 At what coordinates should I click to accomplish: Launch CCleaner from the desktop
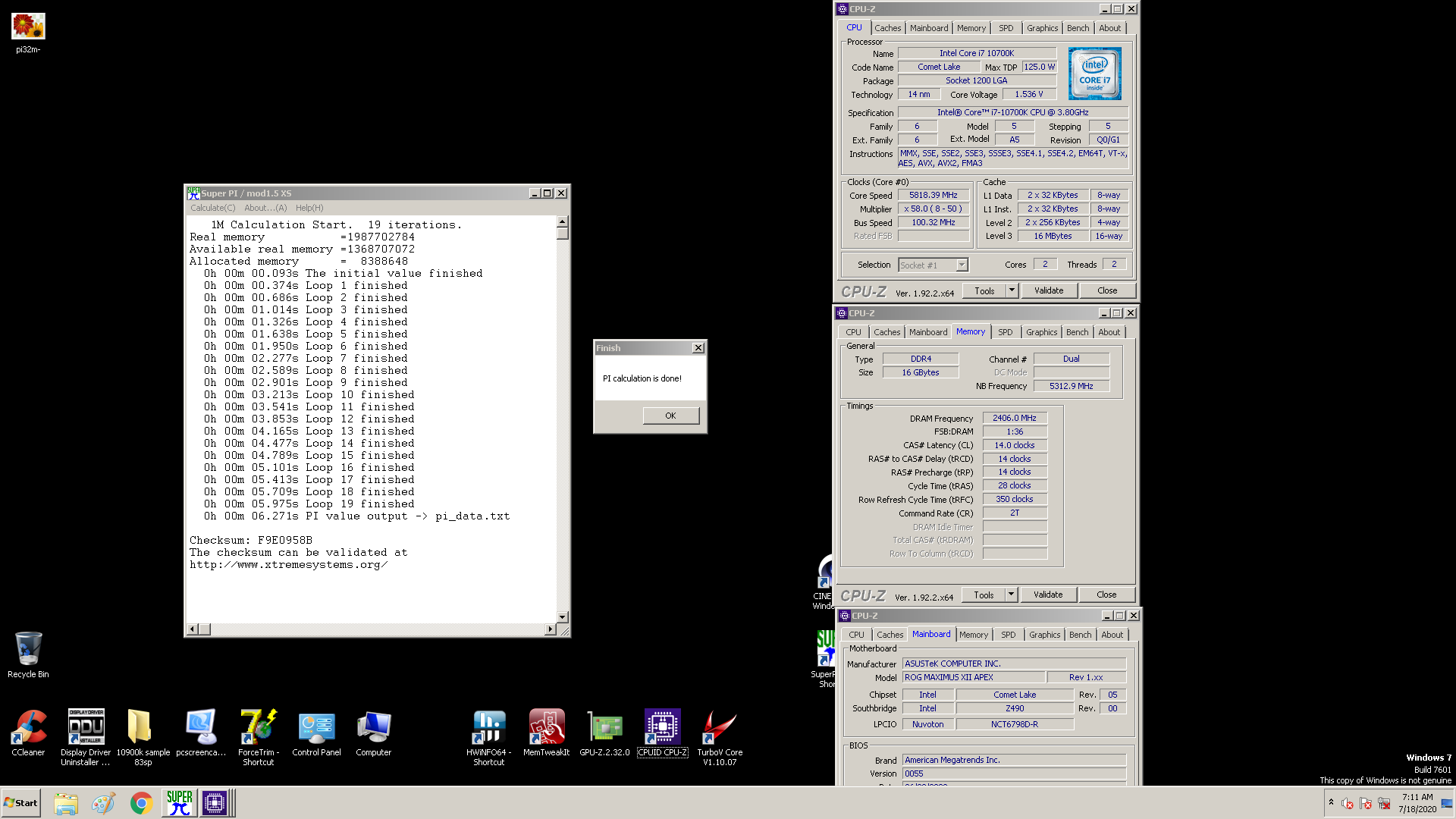tap(28, 733)
